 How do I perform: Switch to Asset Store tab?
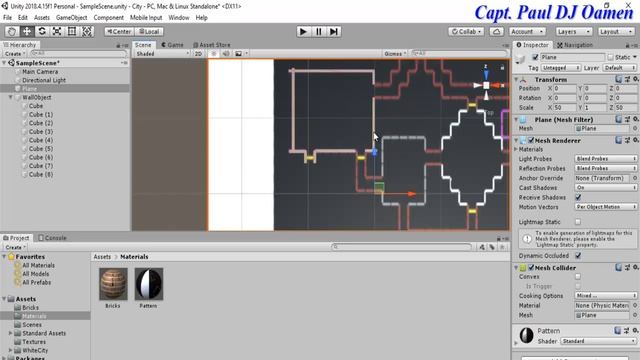coord(212,45)
